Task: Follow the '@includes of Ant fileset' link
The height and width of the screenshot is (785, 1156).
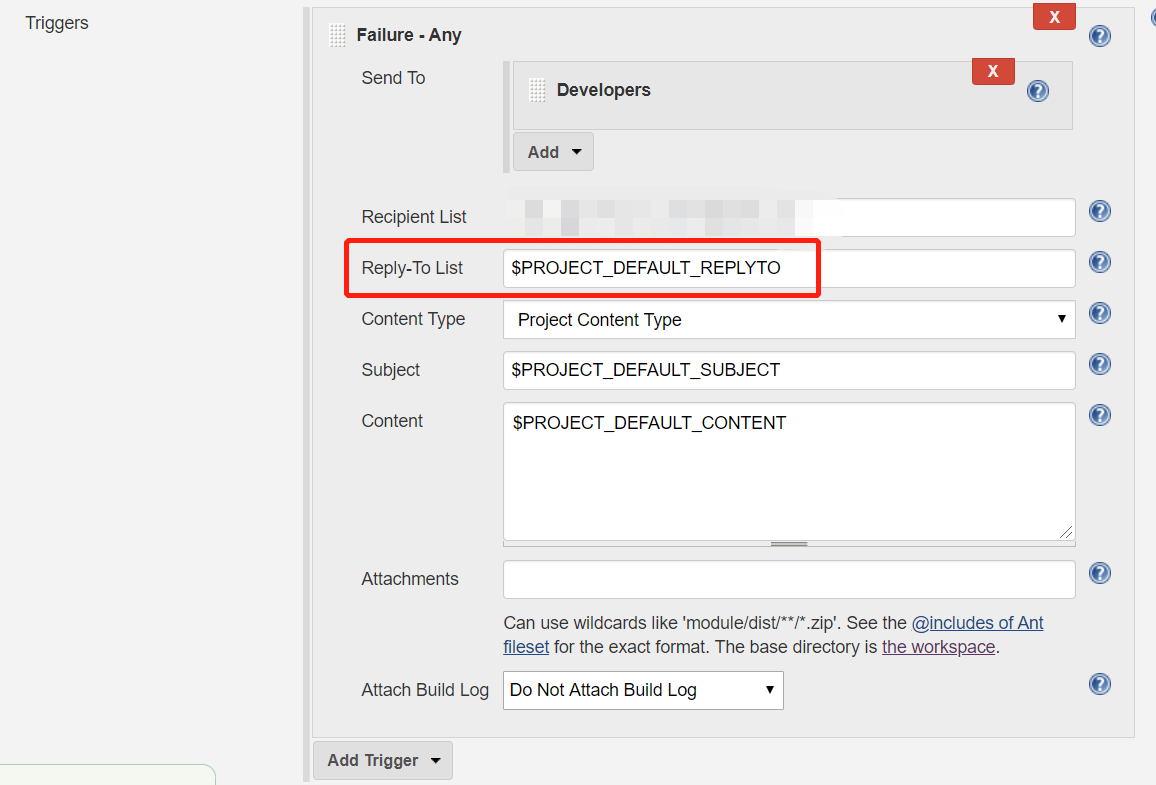Action: click(x=978, y=624)
